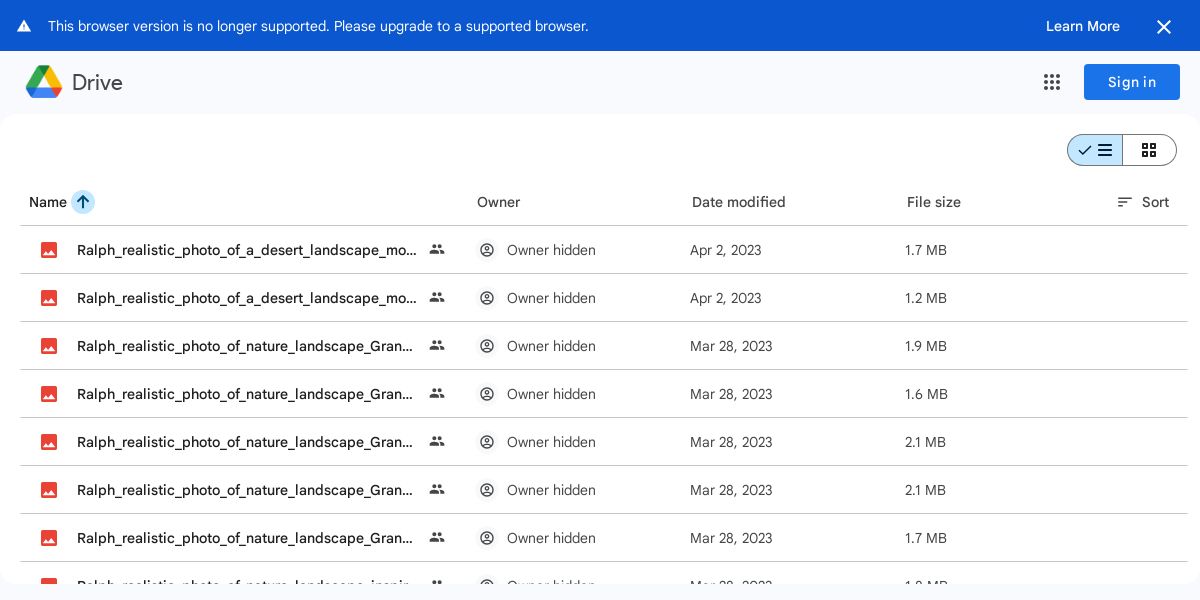1200x600 pixels.
Task: Click owner avatar icon in the 1.9 MB row
Action: (x=487, y=346)
